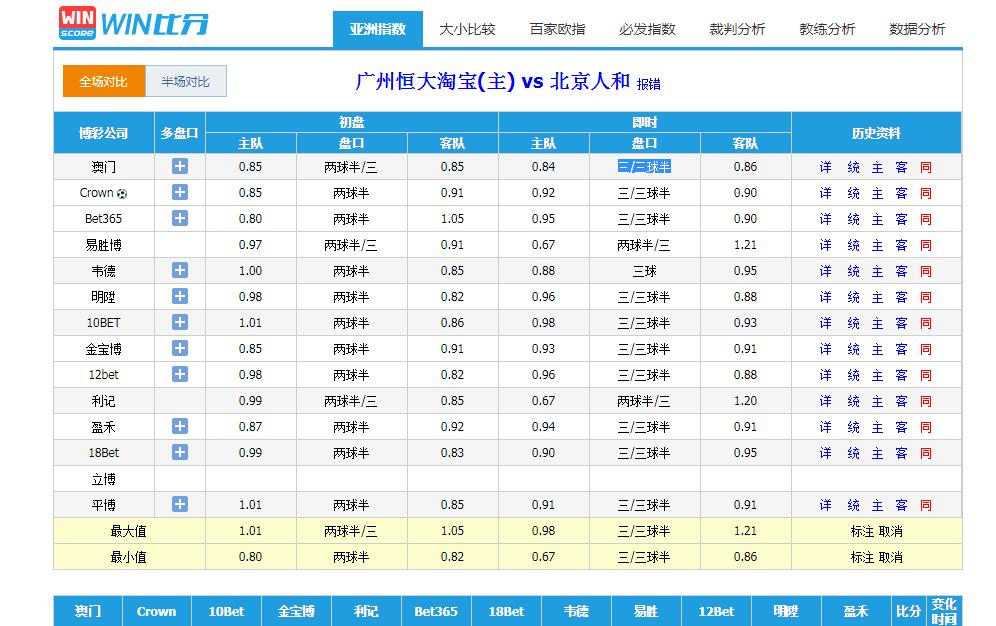Click the WIN比分 site logo
The image size is (996, 626).
[133, 23]
